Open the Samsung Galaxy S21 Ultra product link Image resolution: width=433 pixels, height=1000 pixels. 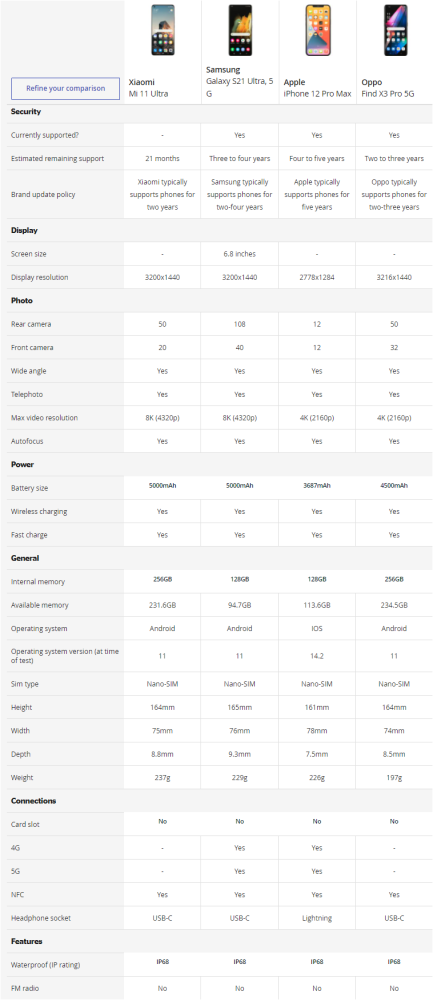(x=240, y=82)
